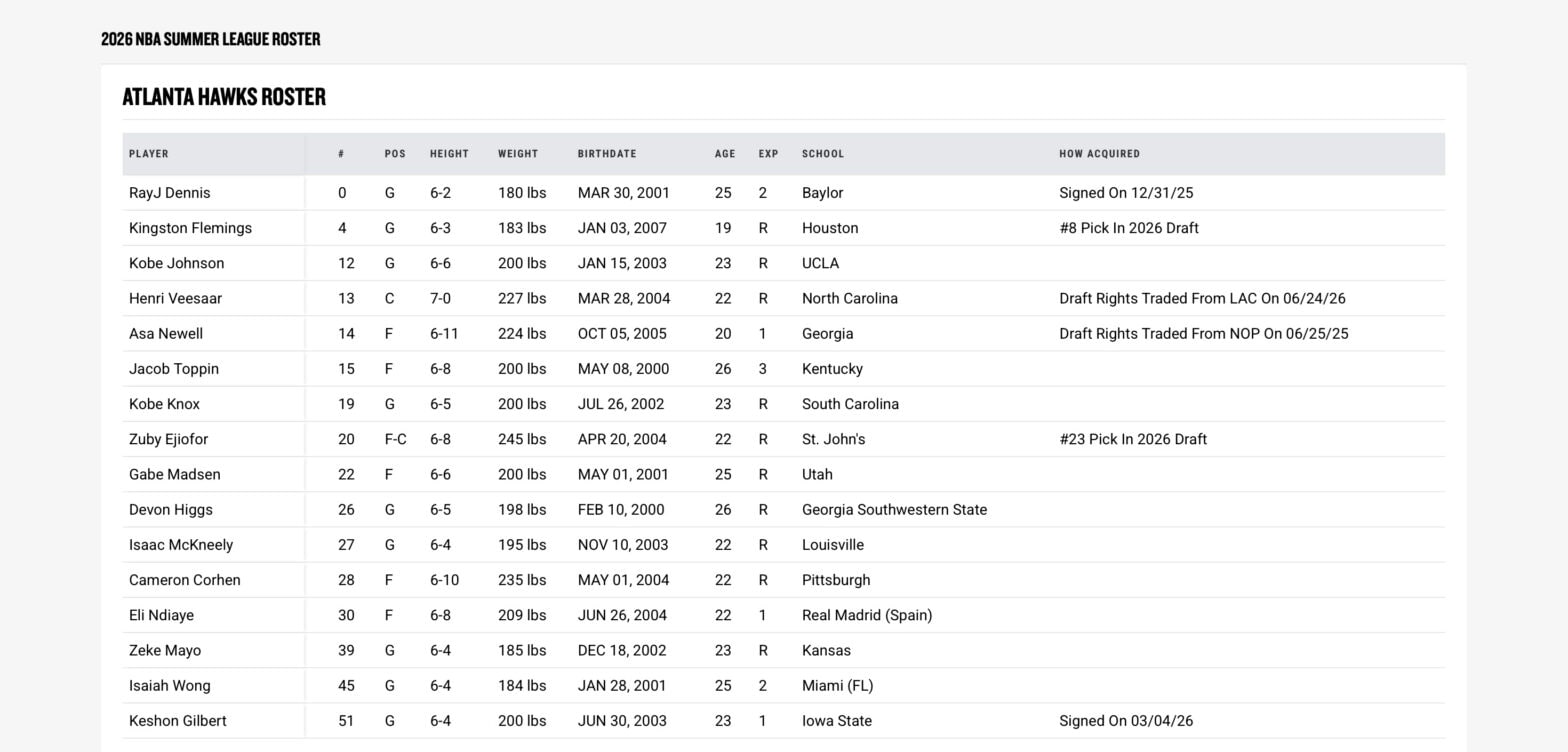The width and height of the screenshot is (1568, 752).
Task: Click weight '227 lbs' cell
Action: (x=522, y=298)
